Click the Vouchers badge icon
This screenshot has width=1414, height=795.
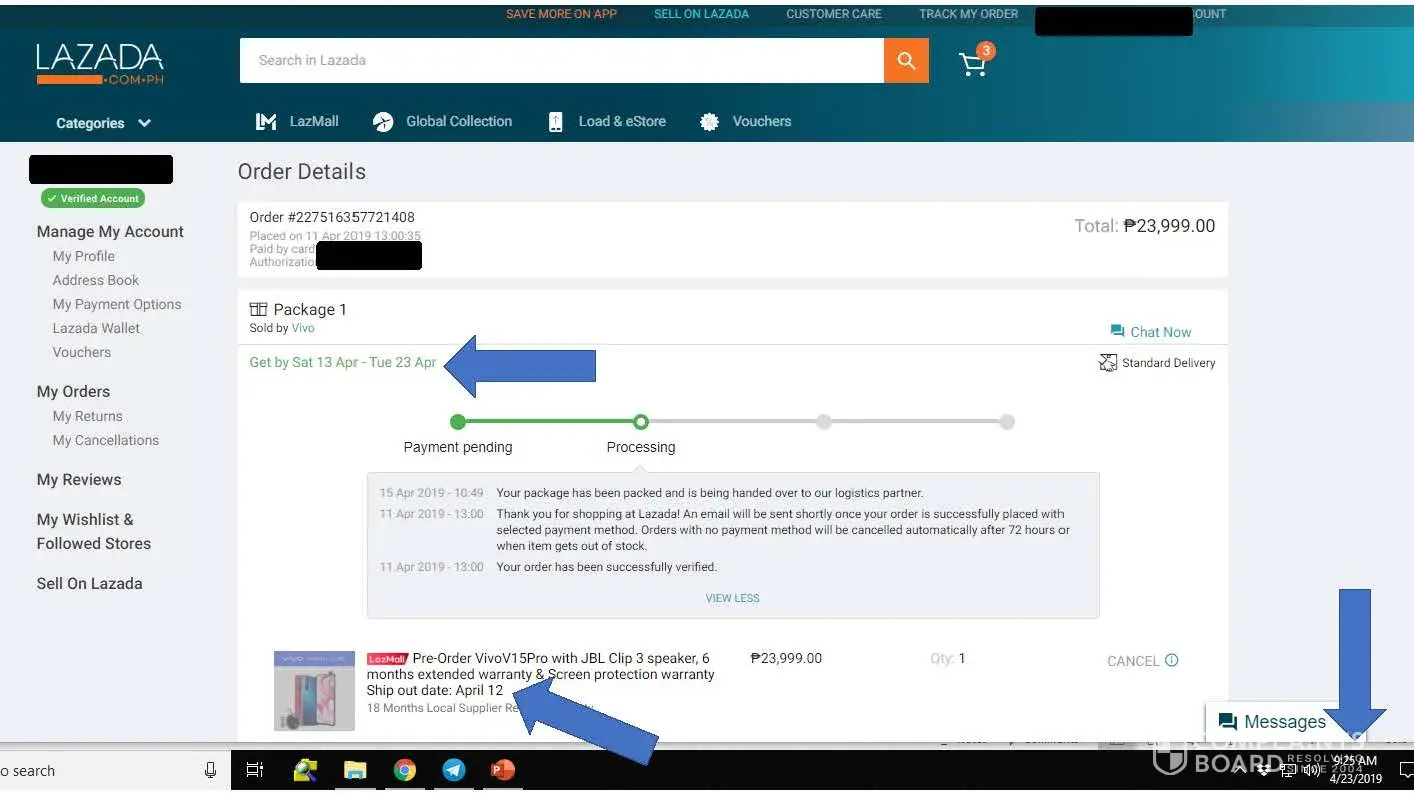point(709,122)
